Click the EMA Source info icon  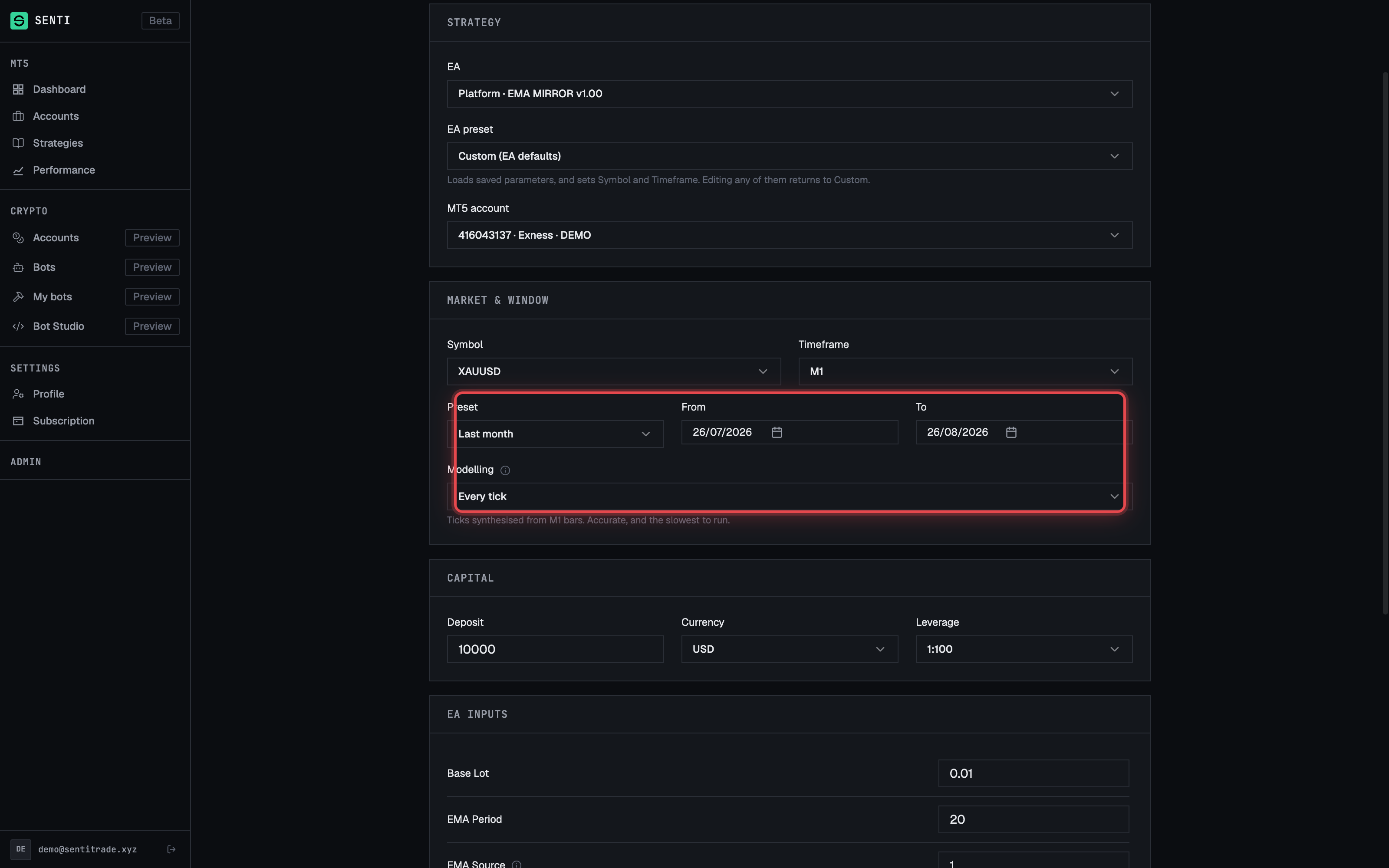pos(517,865)
